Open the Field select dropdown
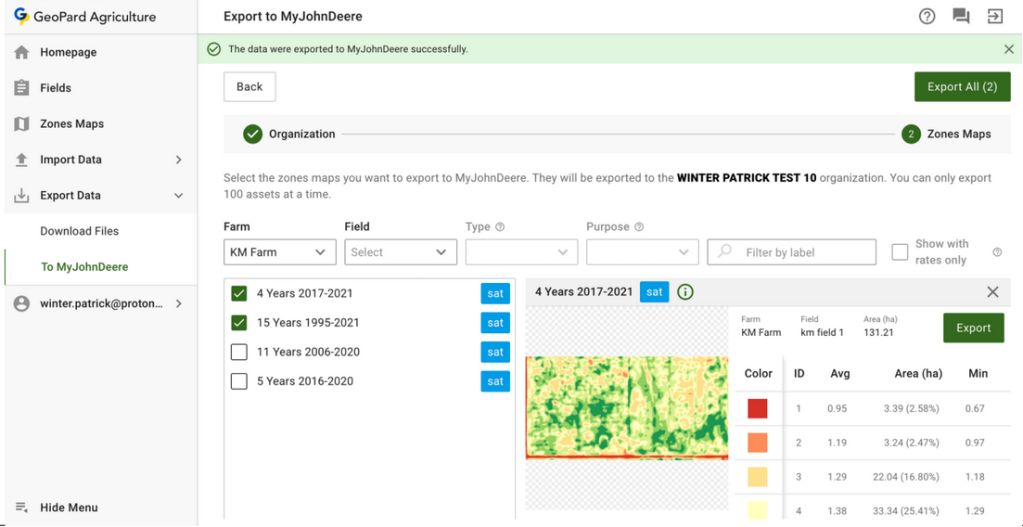The height and width of the screenshot is (527, 1023). 400,253
